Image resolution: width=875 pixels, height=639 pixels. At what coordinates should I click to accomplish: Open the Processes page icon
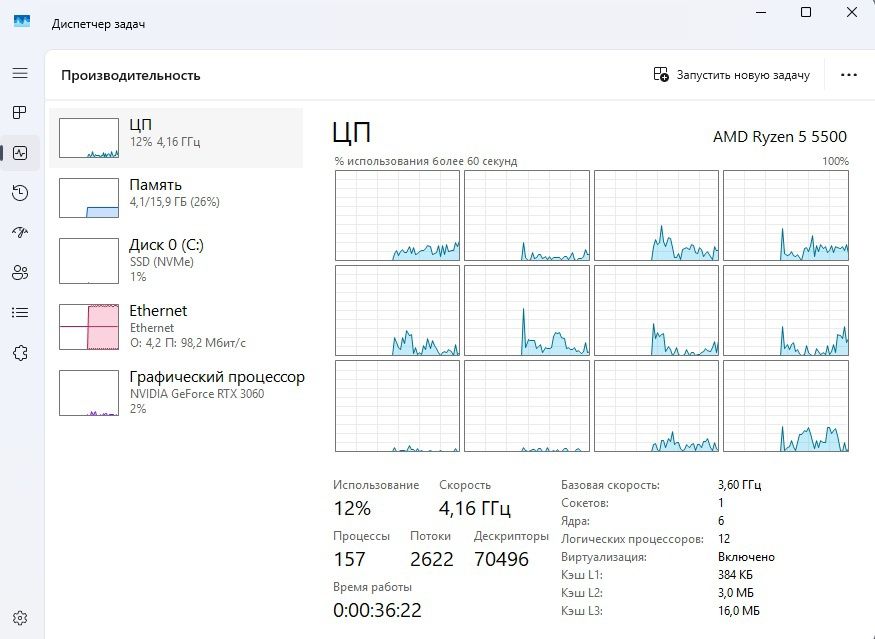[20, 113]
